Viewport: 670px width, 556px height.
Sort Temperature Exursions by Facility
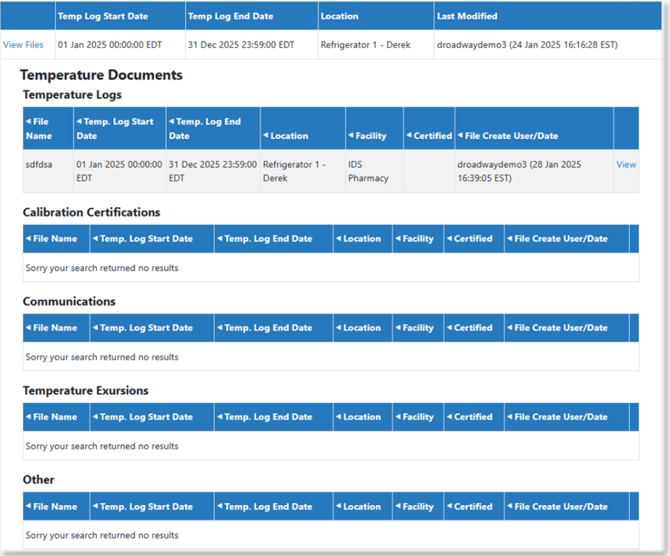414,417
